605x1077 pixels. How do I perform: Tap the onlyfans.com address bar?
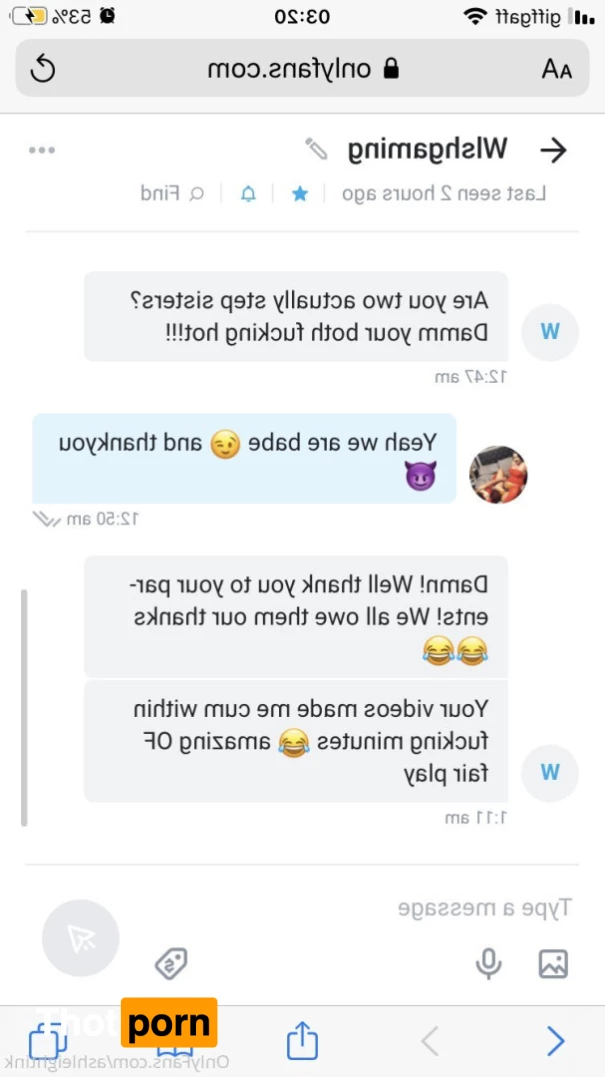302,69
